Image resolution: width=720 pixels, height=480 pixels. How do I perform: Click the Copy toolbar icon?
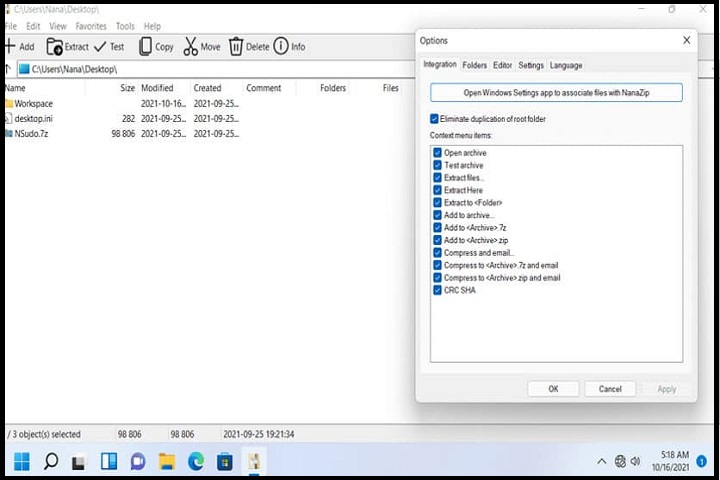click(146, 46)
